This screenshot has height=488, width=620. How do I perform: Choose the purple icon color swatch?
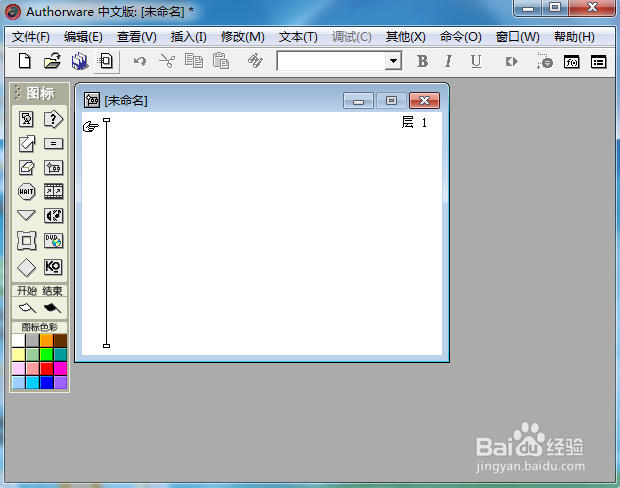(60, 382)
